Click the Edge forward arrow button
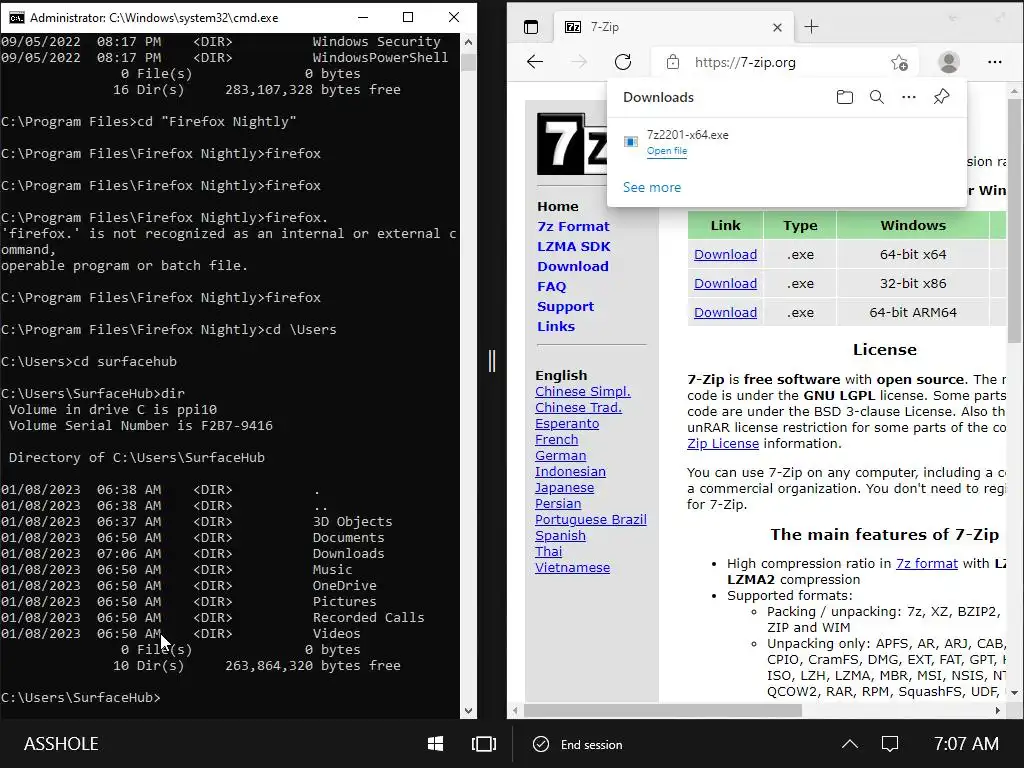Viewport: 1024px width, 768px height. [x=579, y=62]
